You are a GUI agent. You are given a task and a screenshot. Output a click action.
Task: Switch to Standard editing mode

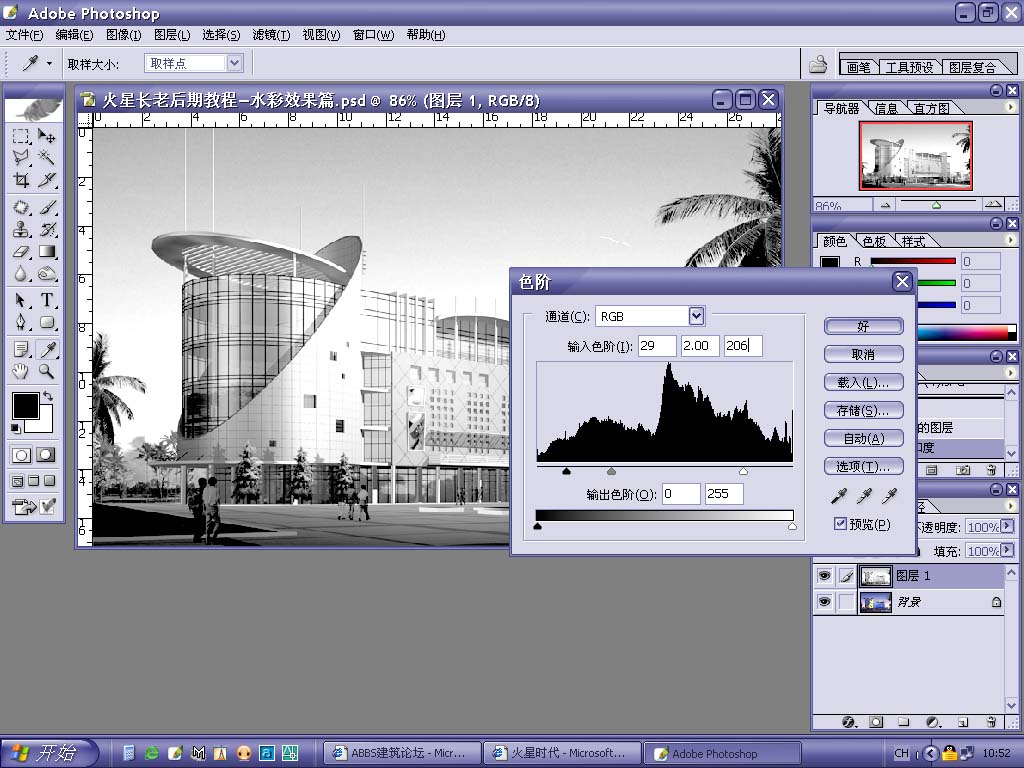[21, 455]
